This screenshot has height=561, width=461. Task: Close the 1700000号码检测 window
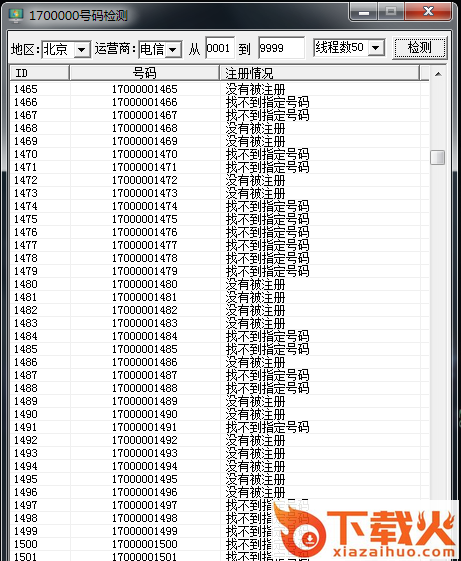(x=428, y=11)
